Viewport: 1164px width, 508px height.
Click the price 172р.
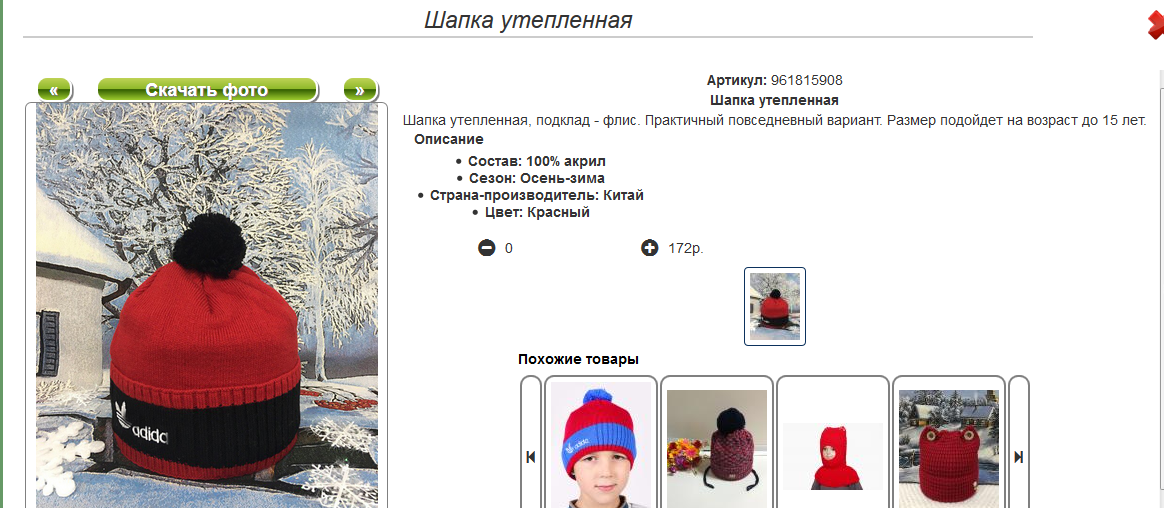pos(686,248)
